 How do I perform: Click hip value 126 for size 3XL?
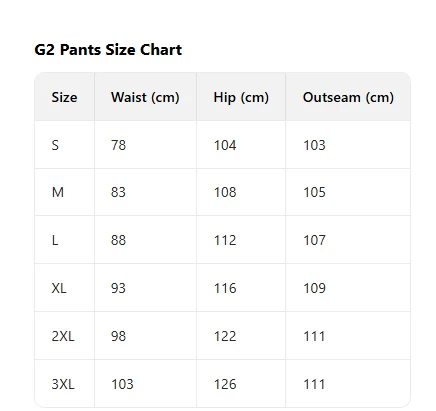[x=225, y=384]
